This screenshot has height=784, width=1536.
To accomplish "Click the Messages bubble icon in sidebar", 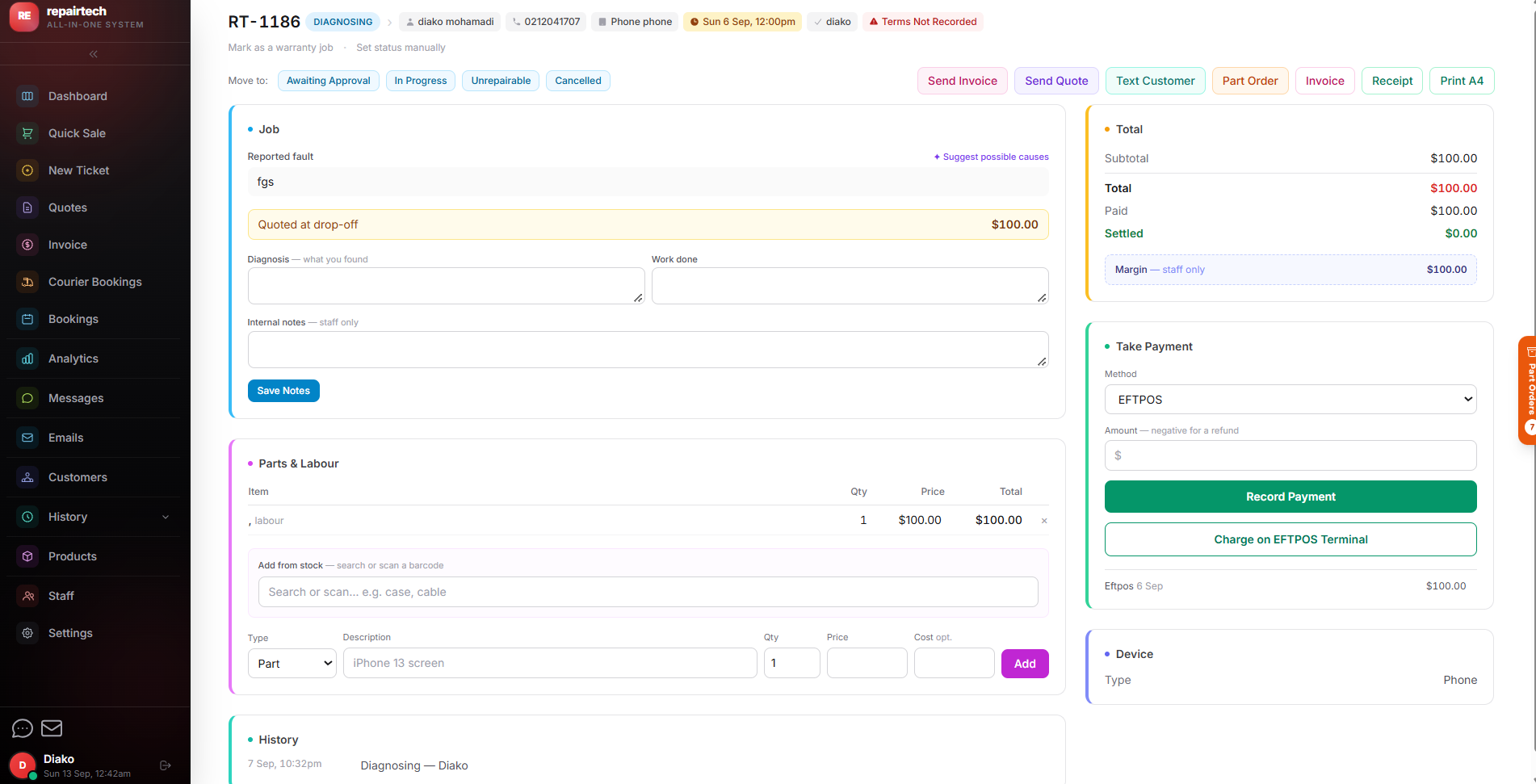I will coord(27,398).
